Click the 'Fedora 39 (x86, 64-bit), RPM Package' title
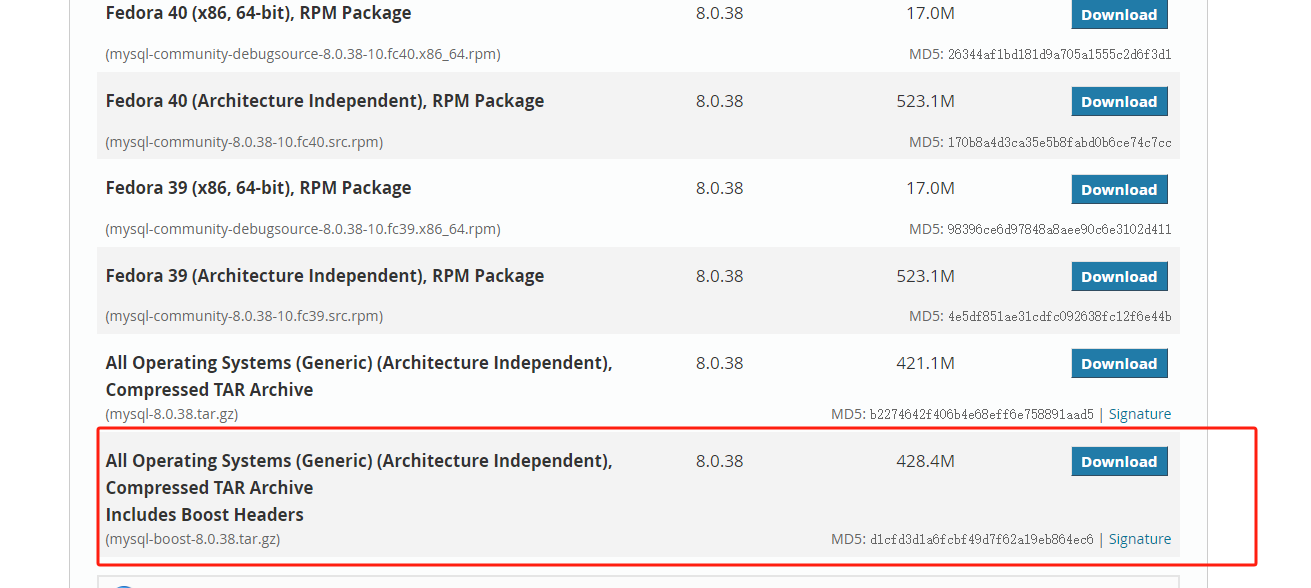 pos(259,188)
